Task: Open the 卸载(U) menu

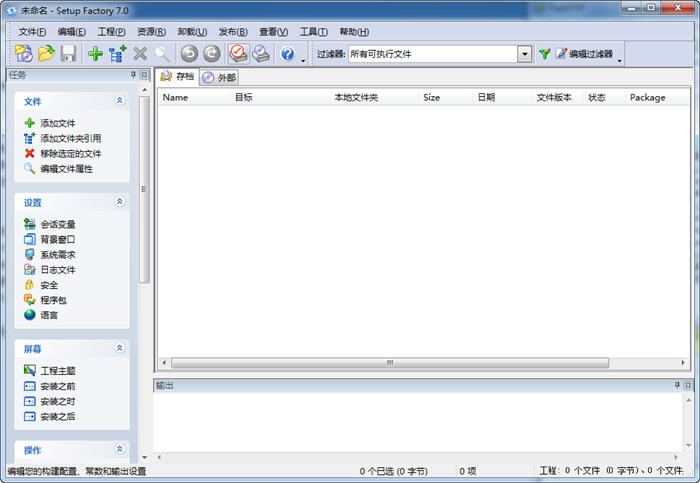Action: pos(192,32)
